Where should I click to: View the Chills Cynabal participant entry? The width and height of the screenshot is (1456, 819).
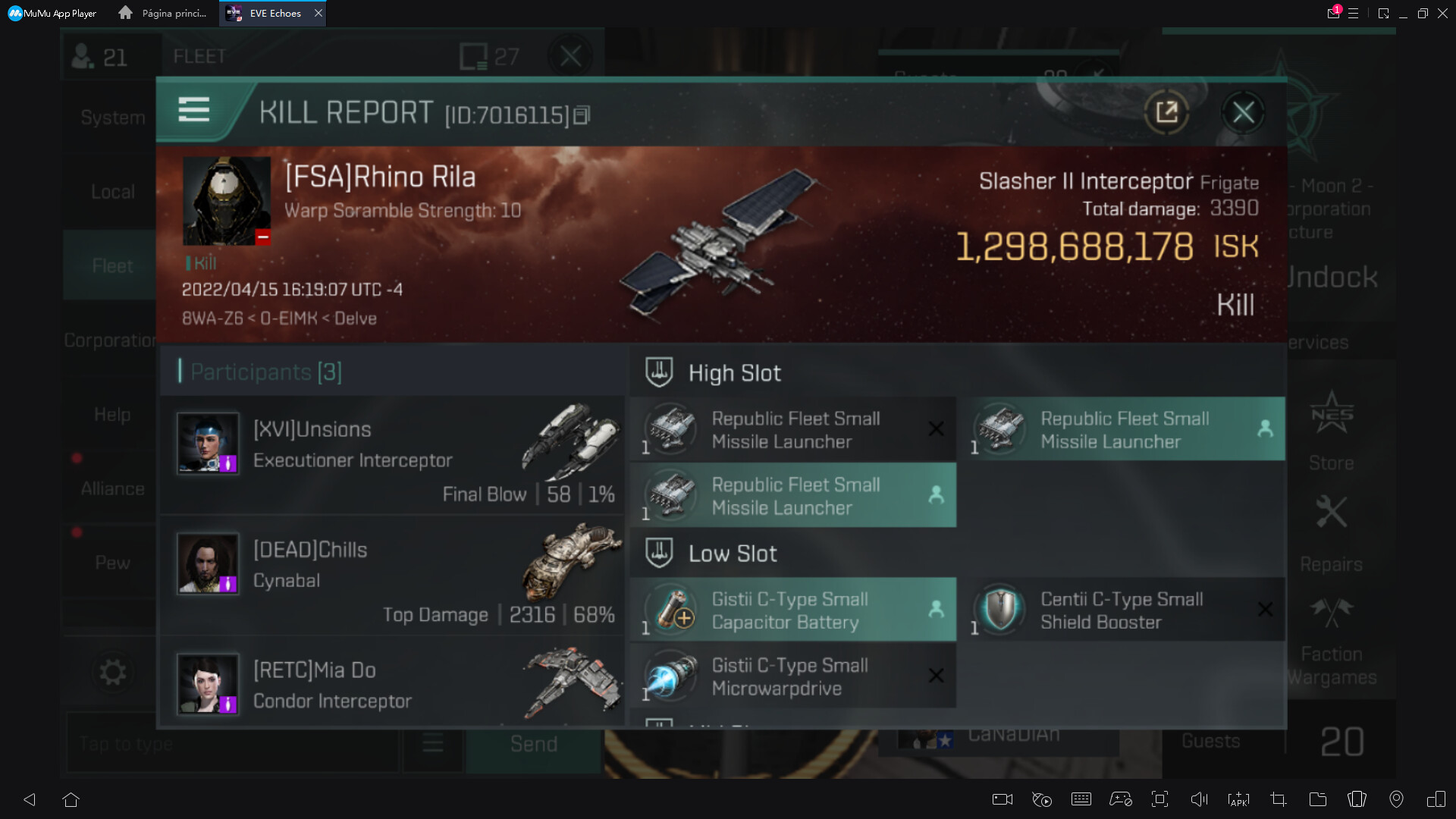tap(391, 576)
